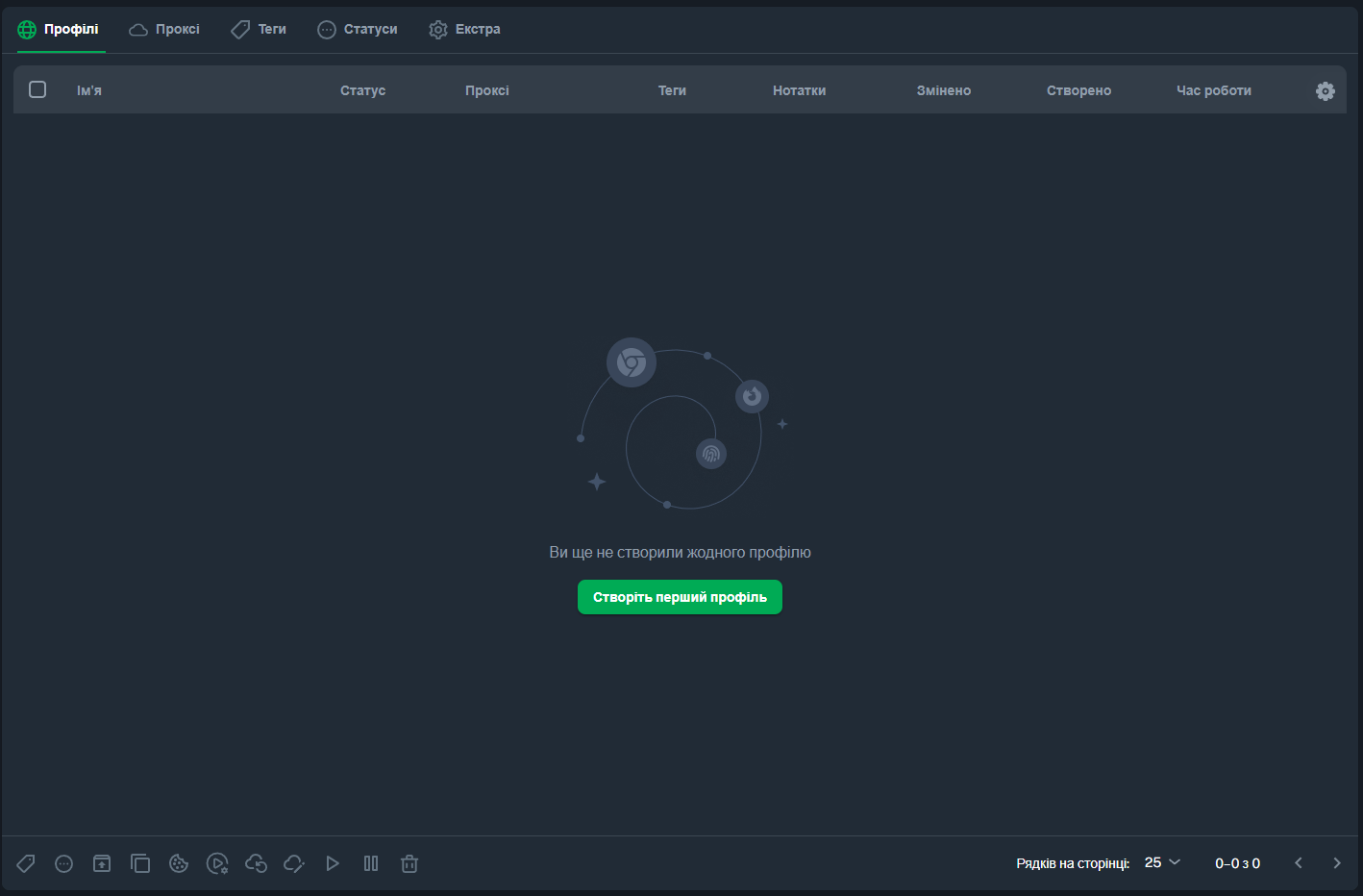
Task: Go to next page arrow
Action: point(1336,862)
